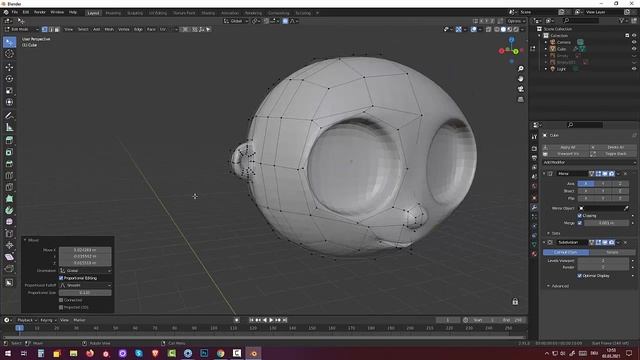The width and height of the screenshot is (640, 360).
Task: Select the Smooth tool
Action: (x=9, y=222)
